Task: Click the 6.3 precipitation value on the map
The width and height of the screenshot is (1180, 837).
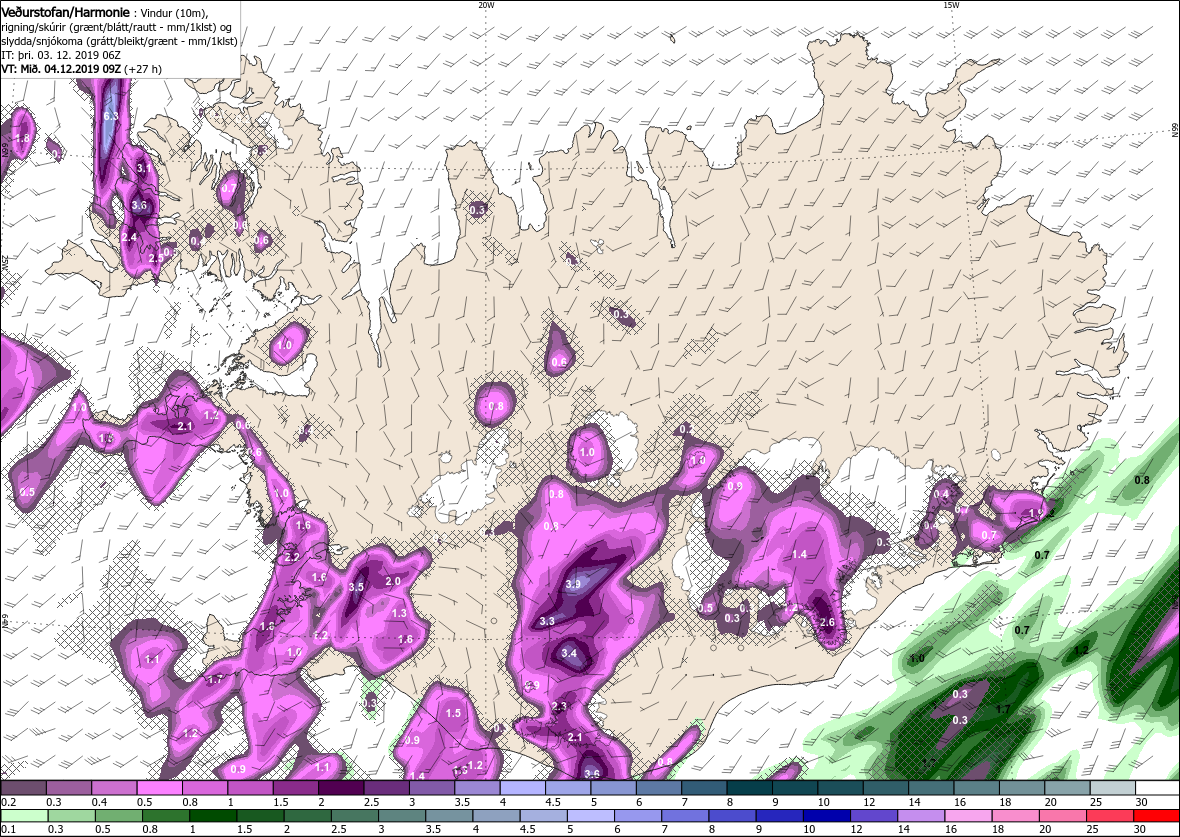Action: click(x=111, y=116)
